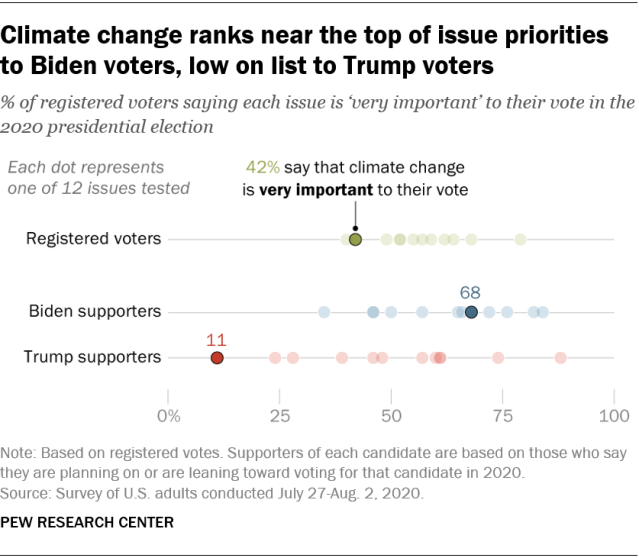Click the "Trump supporters" row label
Viewport: 639px width, 558px height.
(x=94, y=356)
